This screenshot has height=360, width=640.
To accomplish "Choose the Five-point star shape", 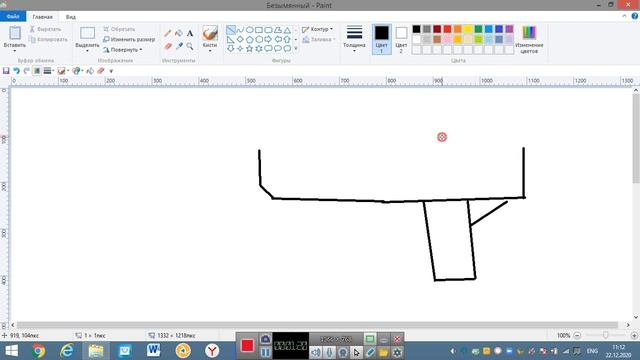I will [x=249, y=49].
